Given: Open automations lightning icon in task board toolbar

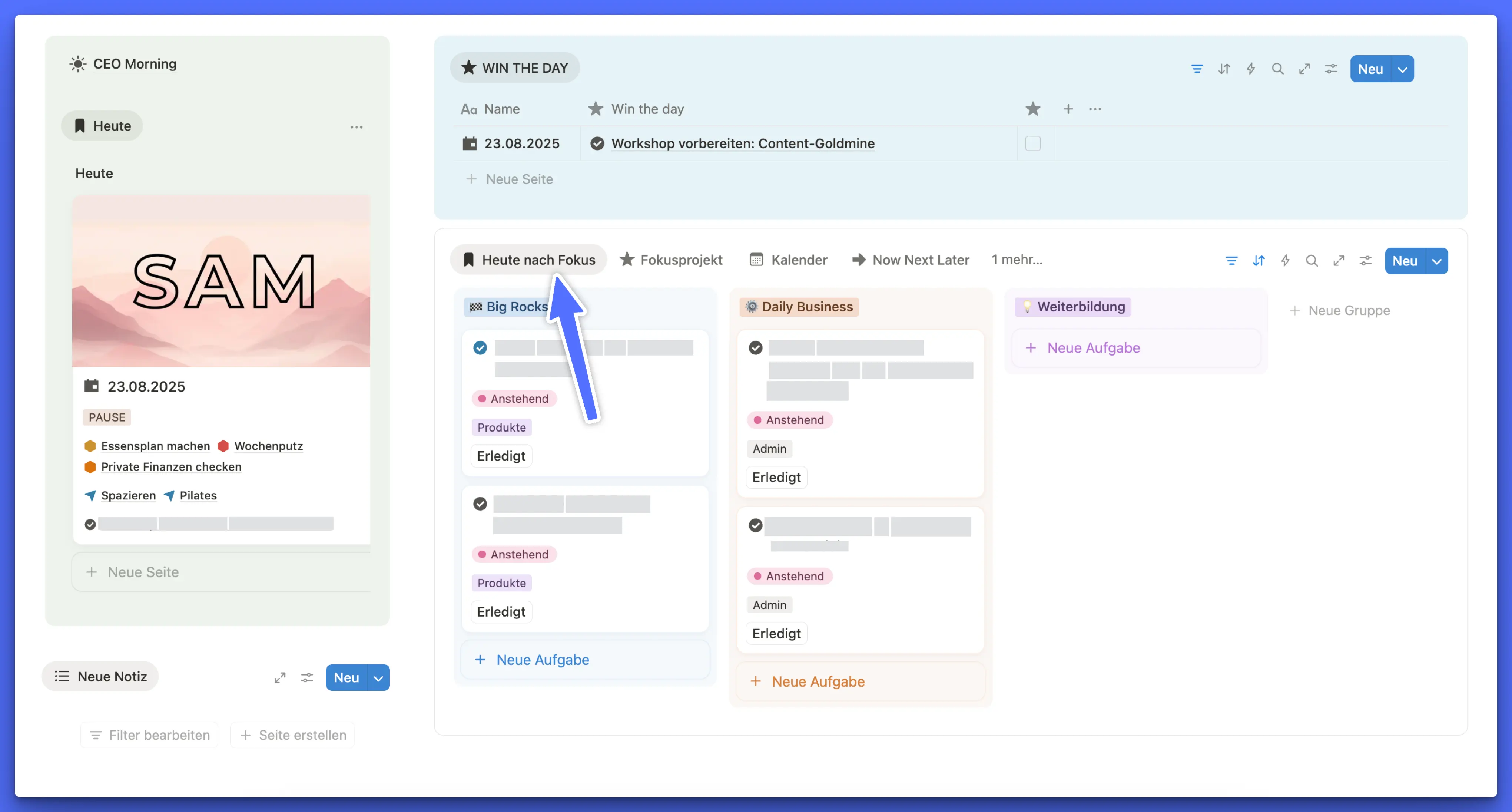Looking at the screenshot, I should tap(1286, 261).
